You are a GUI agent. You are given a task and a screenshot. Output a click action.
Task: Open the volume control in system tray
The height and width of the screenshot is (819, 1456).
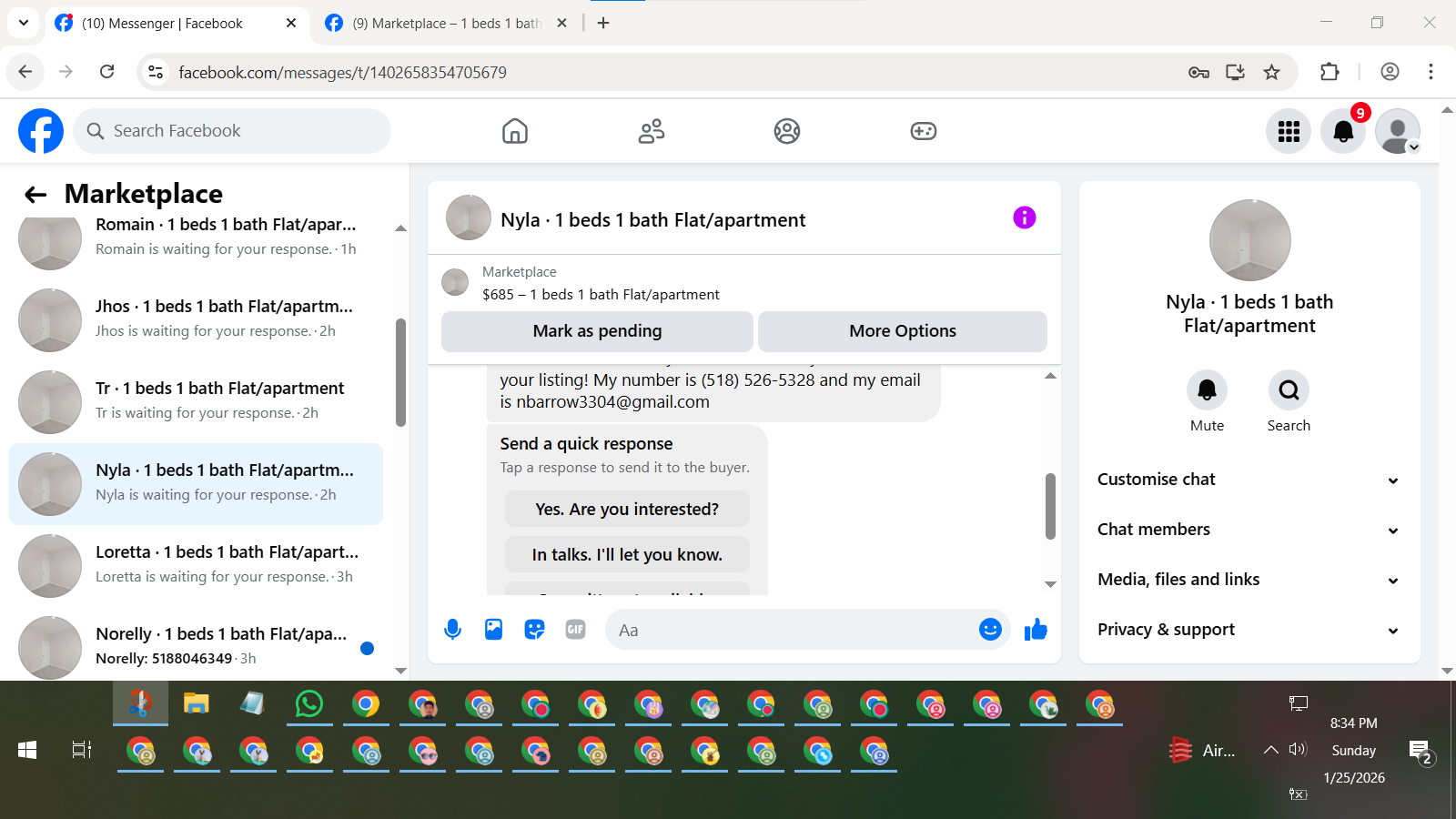point(1298,750)
